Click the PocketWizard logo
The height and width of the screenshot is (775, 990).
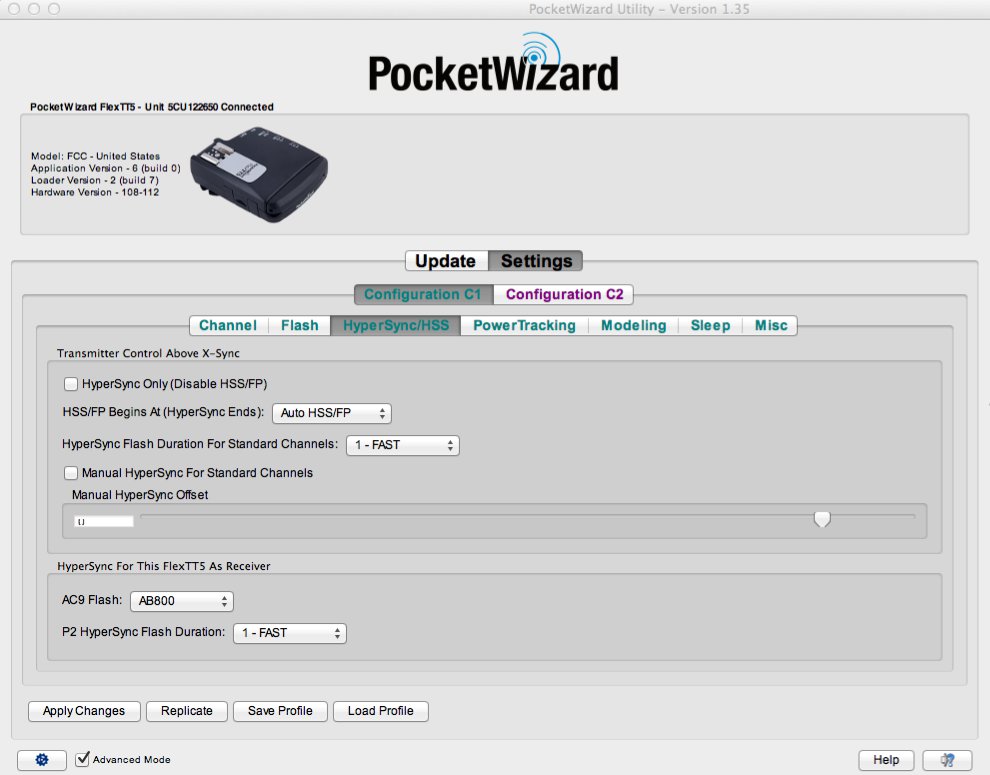(493, 66)
